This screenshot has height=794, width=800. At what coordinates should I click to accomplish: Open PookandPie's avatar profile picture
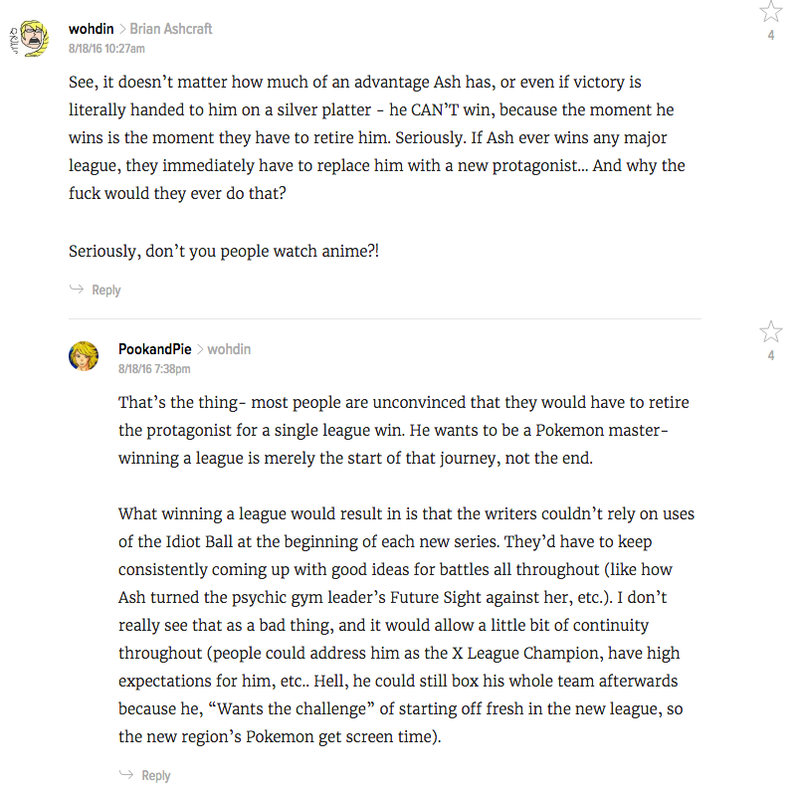click(x=83, y=356)
